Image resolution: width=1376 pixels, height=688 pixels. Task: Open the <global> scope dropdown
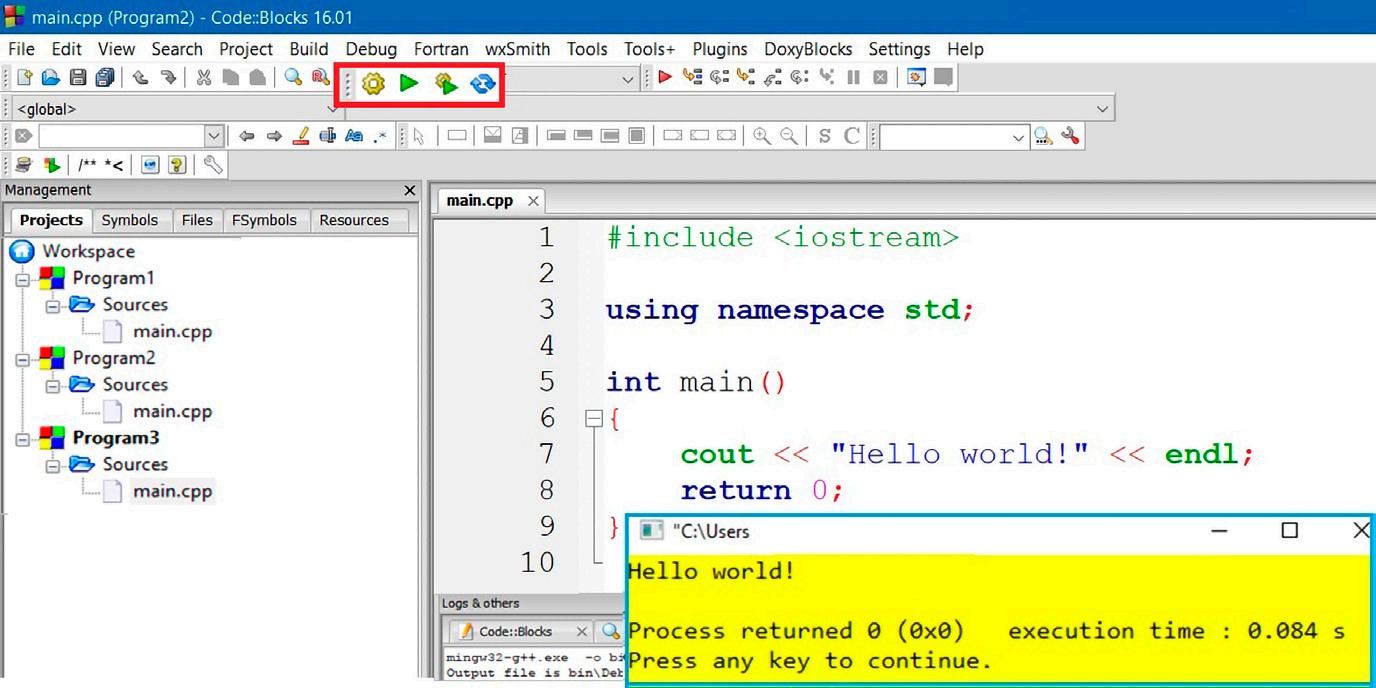[334, 109]
